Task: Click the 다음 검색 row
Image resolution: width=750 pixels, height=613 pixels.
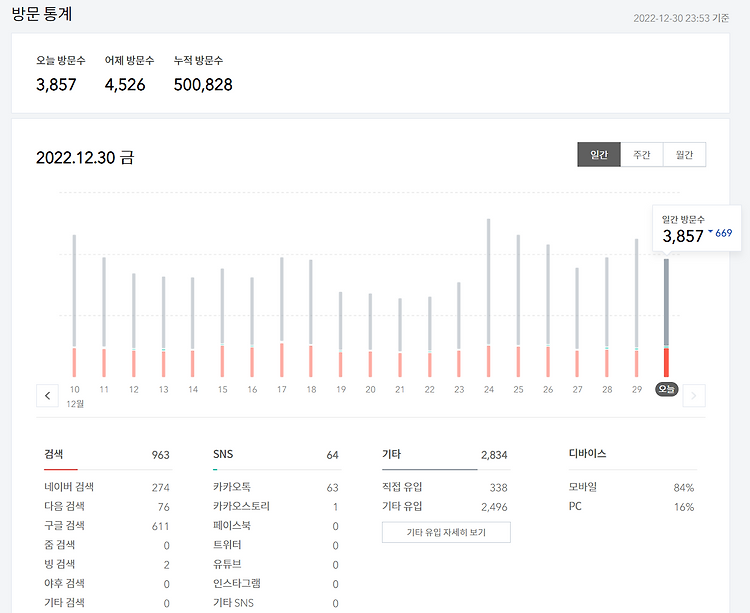Action: point(107,506)
